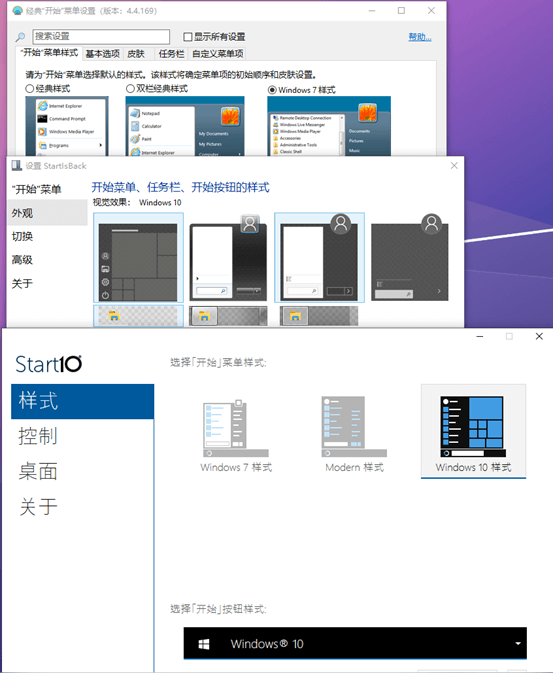Click the Classic Start Menu shell app icon in title bar
Screen dimensions: 553x673
pos(17,10)
